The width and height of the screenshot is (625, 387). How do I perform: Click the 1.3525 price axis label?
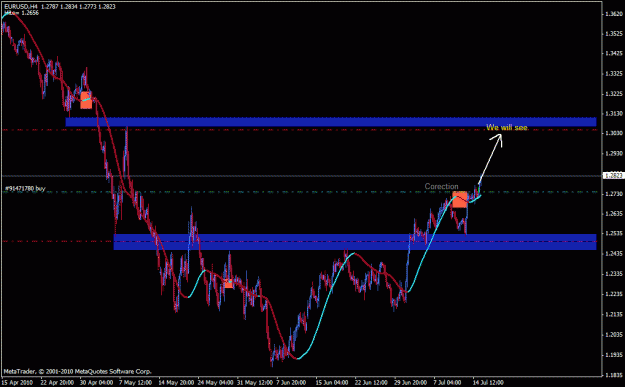coord(613,34)
